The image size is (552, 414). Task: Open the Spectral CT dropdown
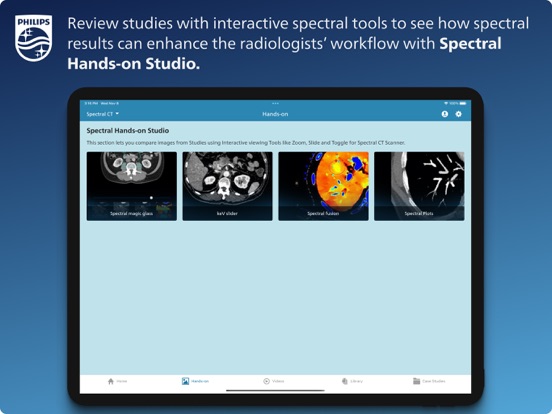coord(102,114)
